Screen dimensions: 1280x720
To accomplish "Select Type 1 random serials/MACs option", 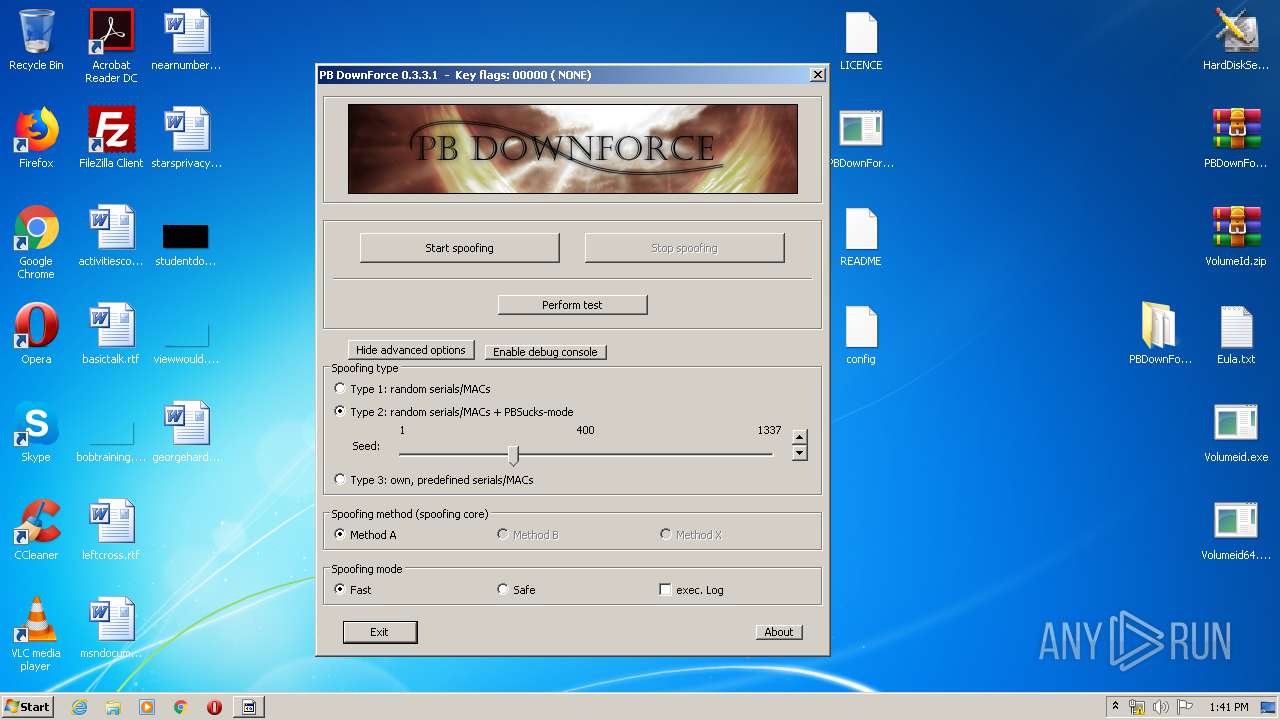I will (x=412, y=389).
